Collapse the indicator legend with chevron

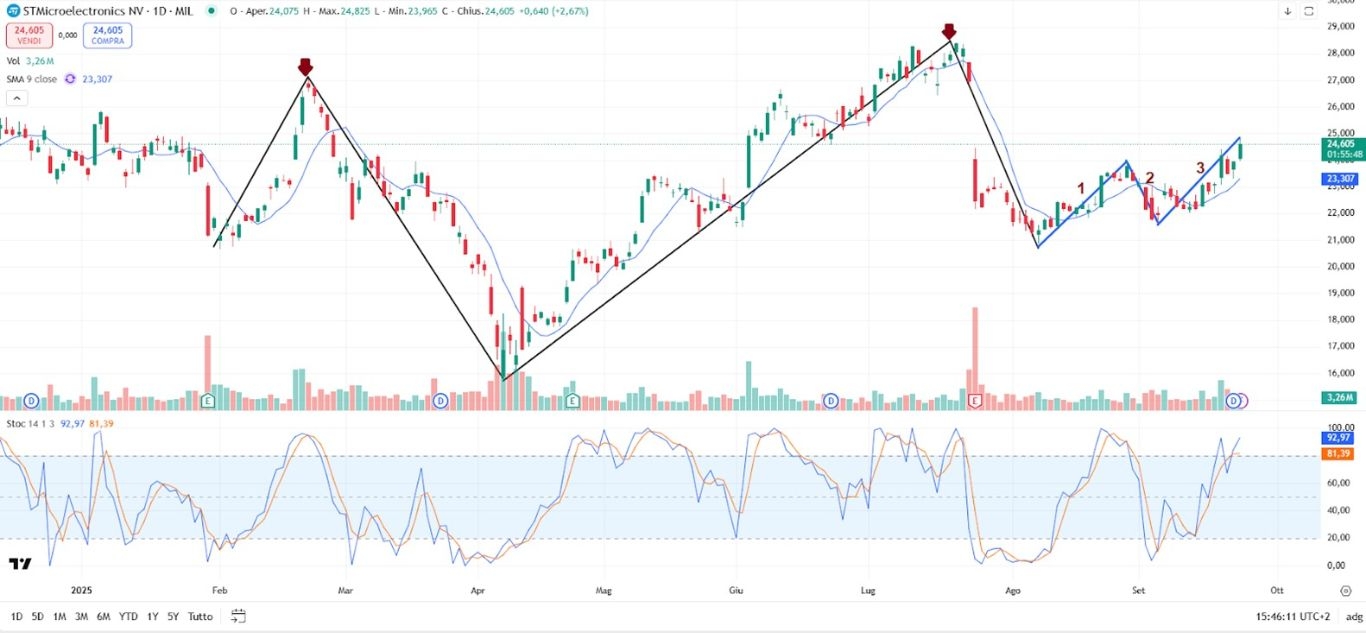click(x=16, y=98)
